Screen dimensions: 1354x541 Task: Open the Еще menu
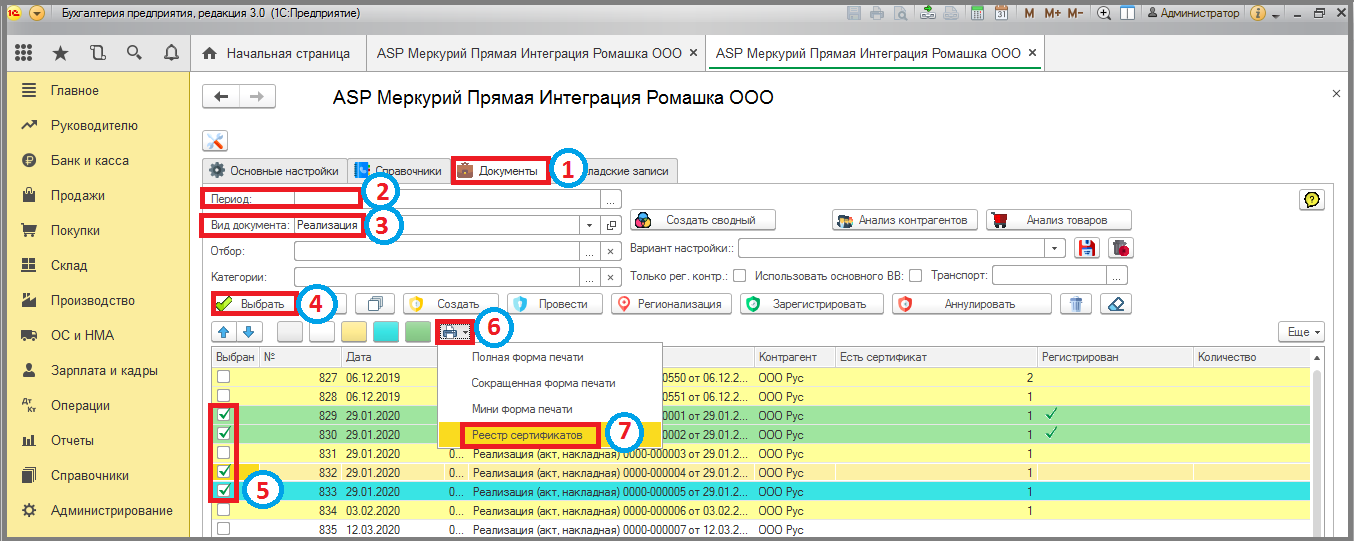pos(1301,331)
